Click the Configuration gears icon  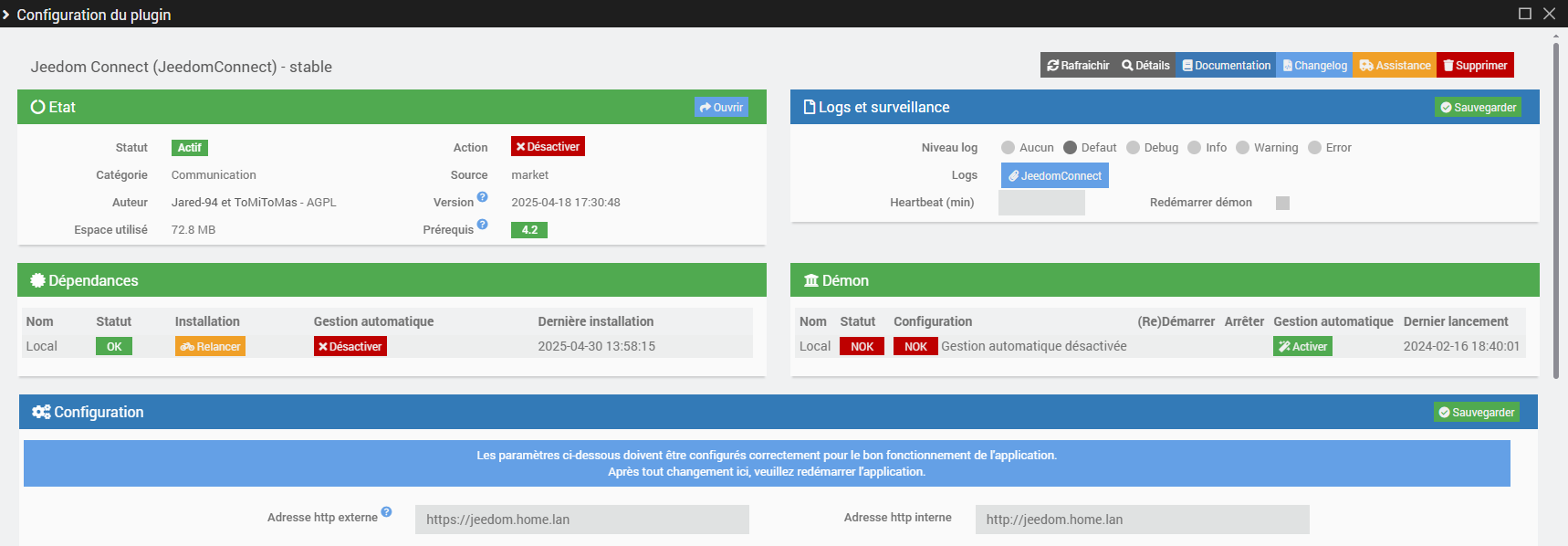click(41, 412)
